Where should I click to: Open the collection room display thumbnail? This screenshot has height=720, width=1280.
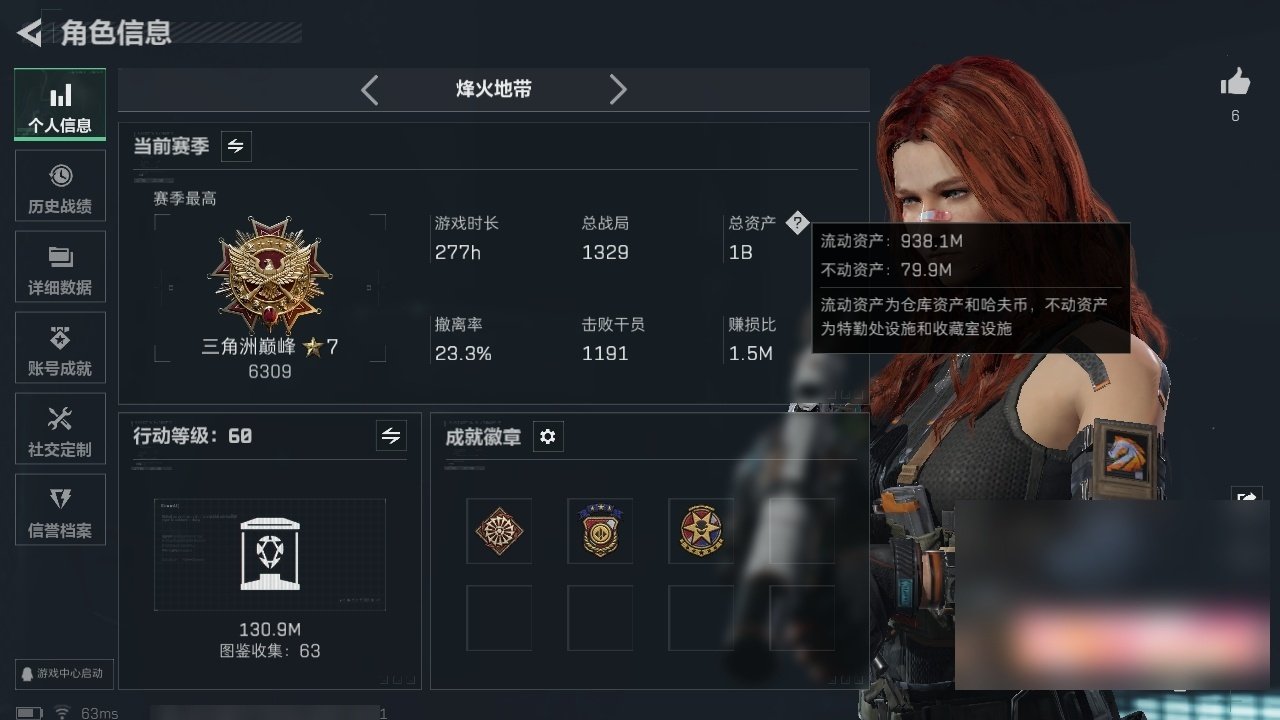point(270,554)
